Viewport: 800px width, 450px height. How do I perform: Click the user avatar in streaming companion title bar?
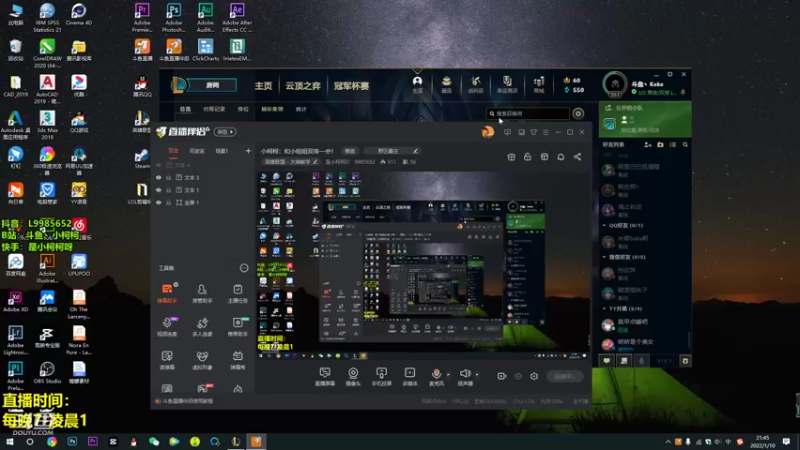click(x=488, y=132)
